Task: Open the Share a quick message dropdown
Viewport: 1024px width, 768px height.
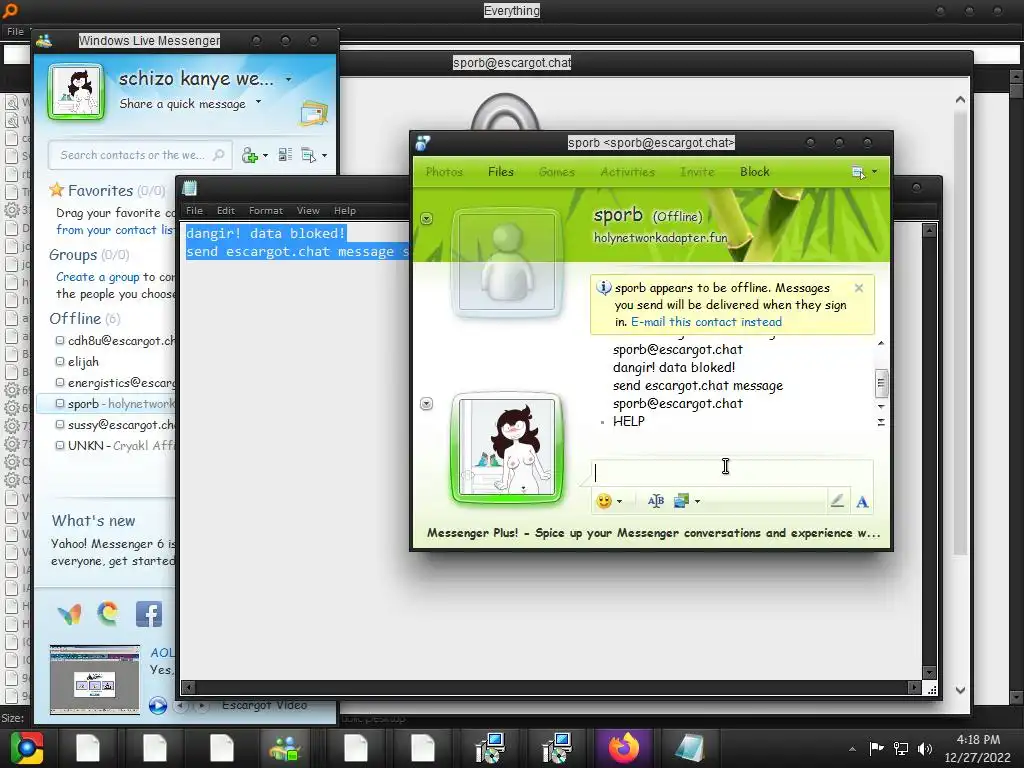Action: 258,102
